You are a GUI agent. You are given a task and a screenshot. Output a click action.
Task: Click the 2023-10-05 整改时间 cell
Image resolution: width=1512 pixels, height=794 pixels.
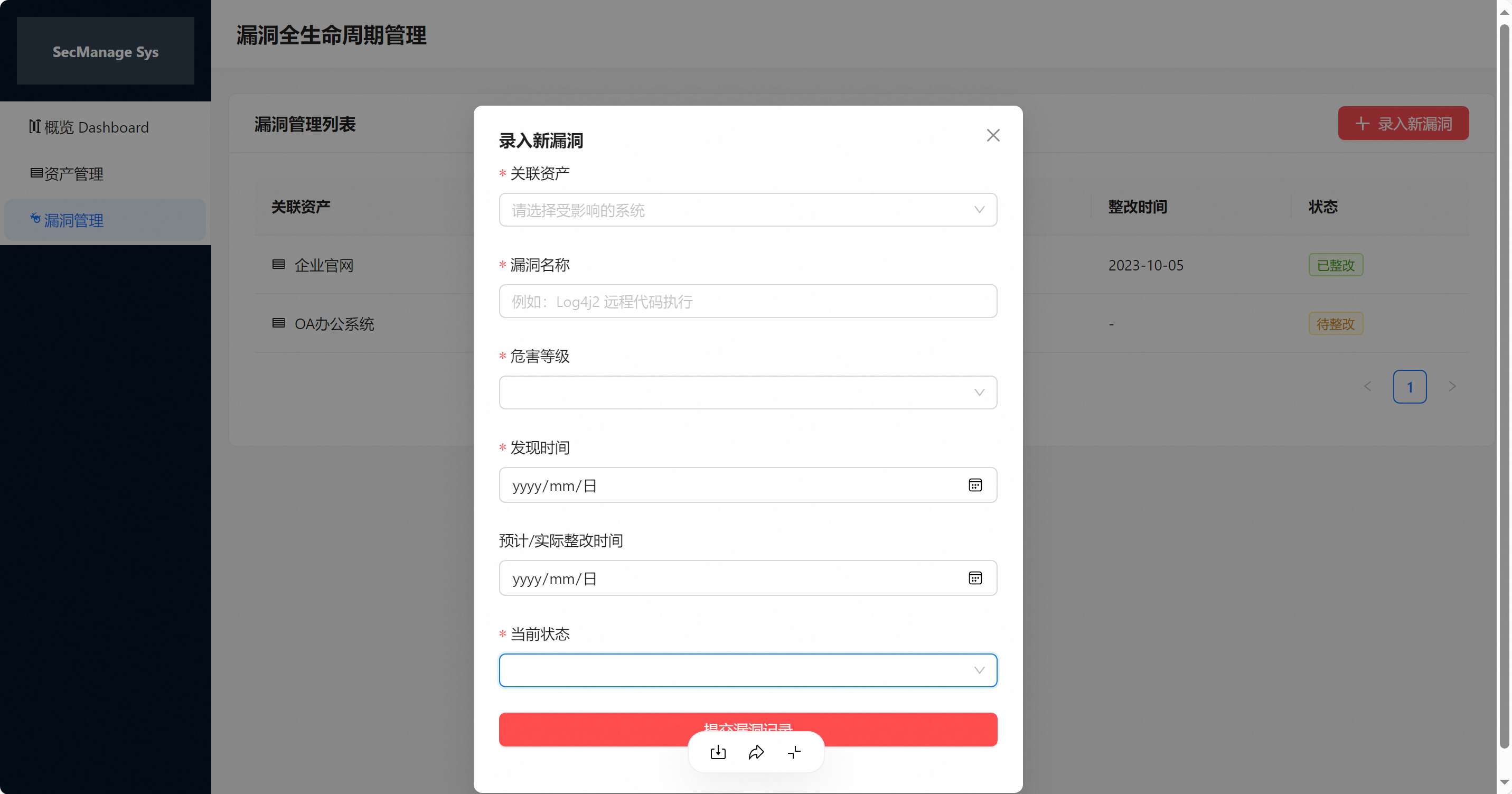[x=1145, y=265]
